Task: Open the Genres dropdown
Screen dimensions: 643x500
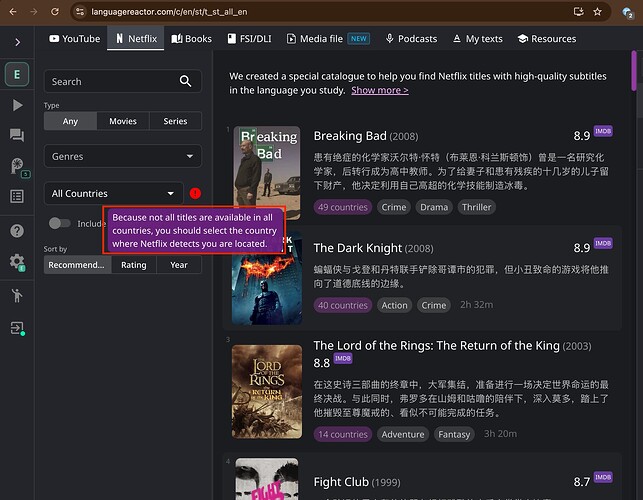Action: [x=122, y=156]
